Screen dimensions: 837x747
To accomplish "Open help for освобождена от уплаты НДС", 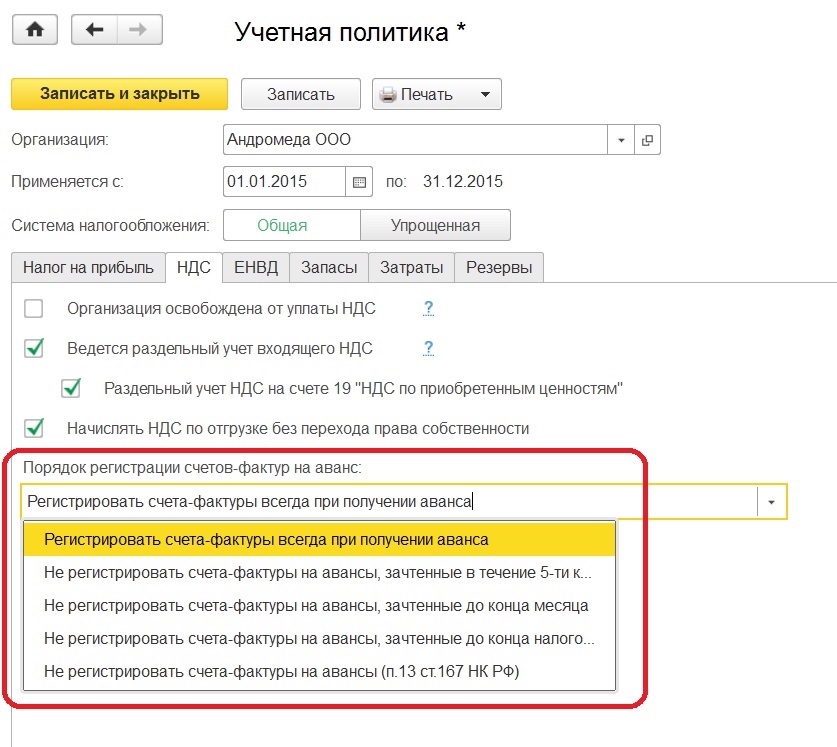I will coord(428,308).
